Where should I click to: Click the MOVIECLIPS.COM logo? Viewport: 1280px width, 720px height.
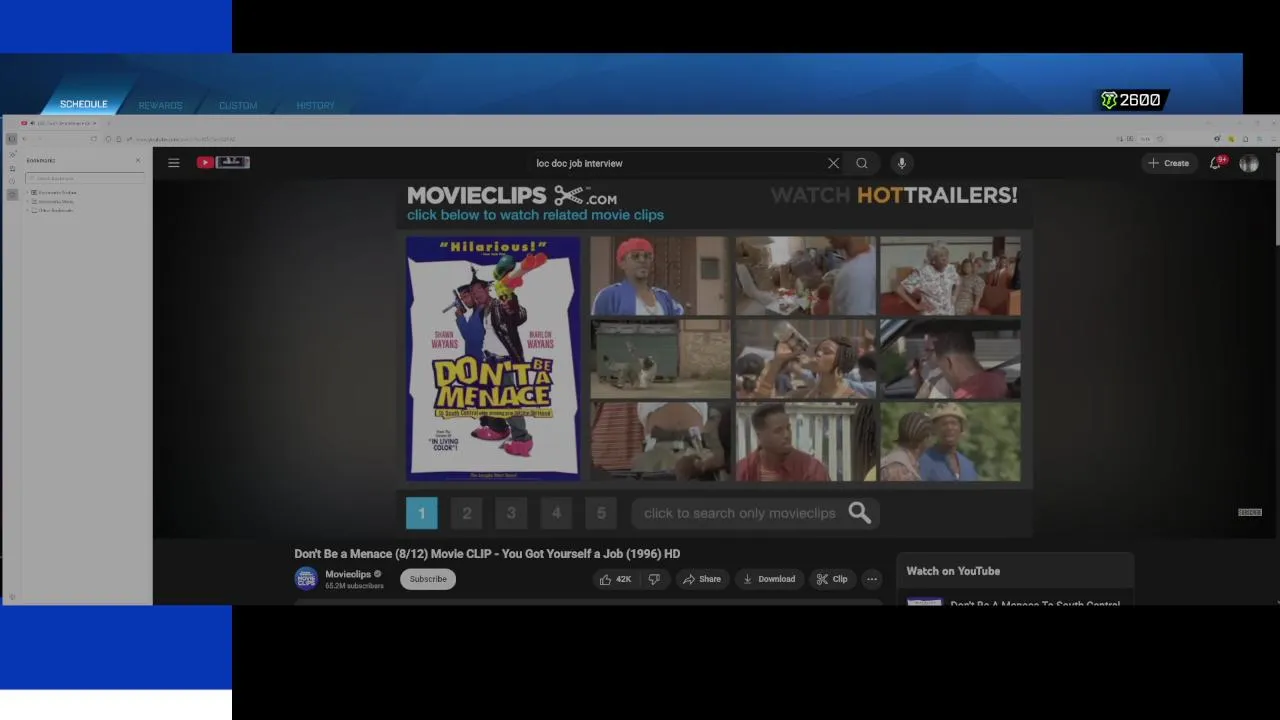click(512, 196)
